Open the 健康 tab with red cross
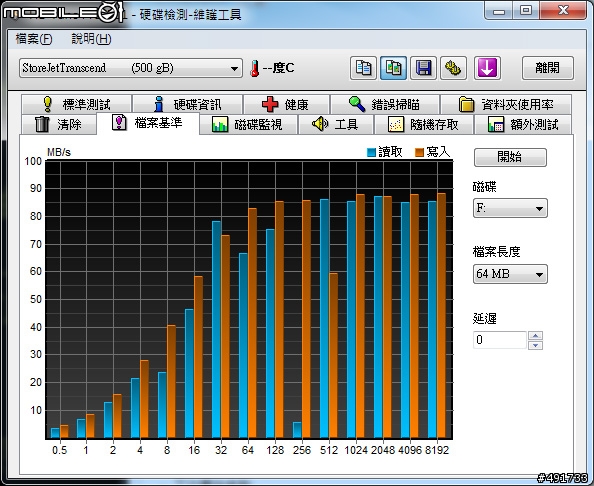Image resolution: width=594 pixels, height=486 pixels. (286, 104)
